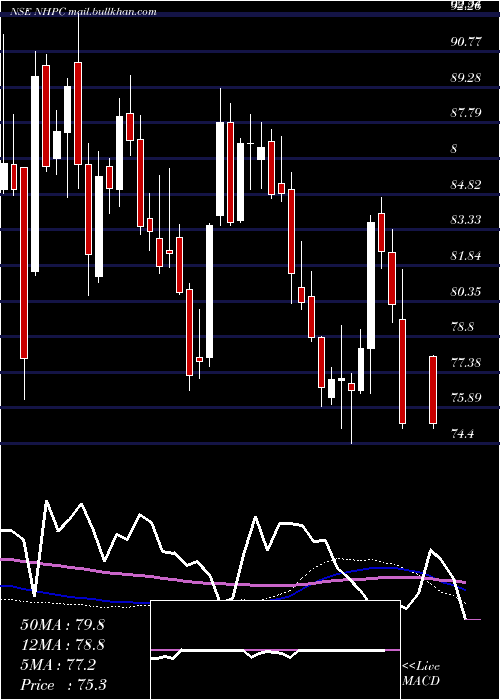The image size is (500, 700).
Task: Click the 87.79 price axis label
Action: pos(466,112)
